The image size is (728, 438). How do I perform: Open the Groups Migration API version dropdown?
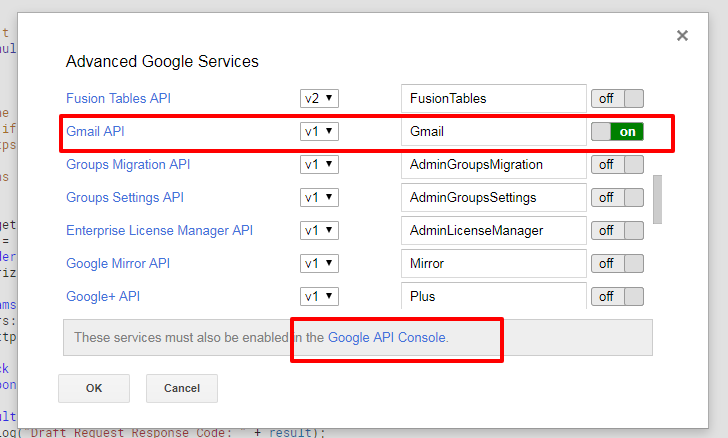coord(319,164)
